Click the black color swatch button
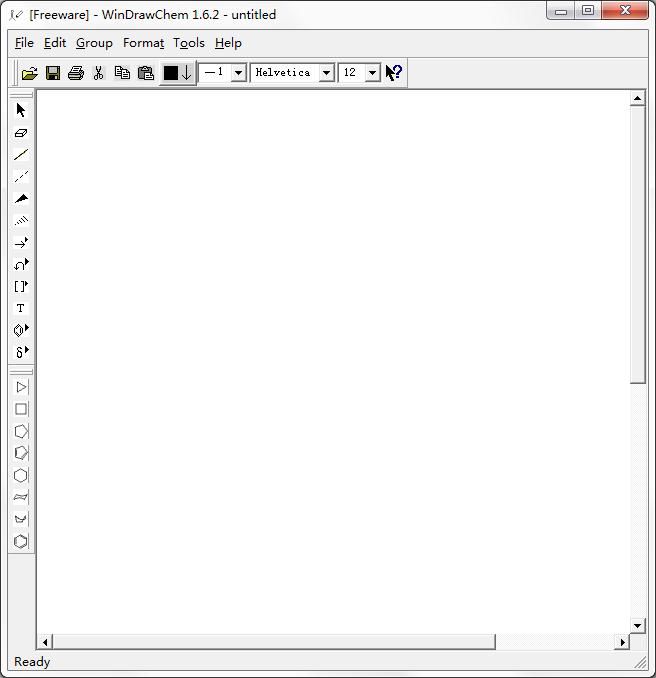This screenshot has width=656, height=678. tap(178, 73)
